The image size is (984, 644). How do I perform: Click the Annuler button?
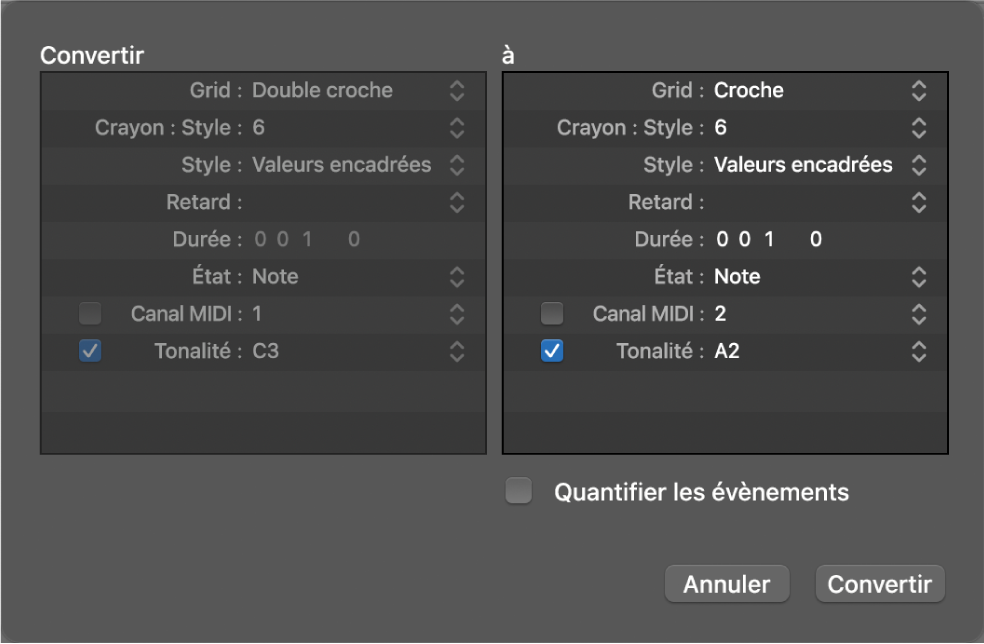[727, 583]
